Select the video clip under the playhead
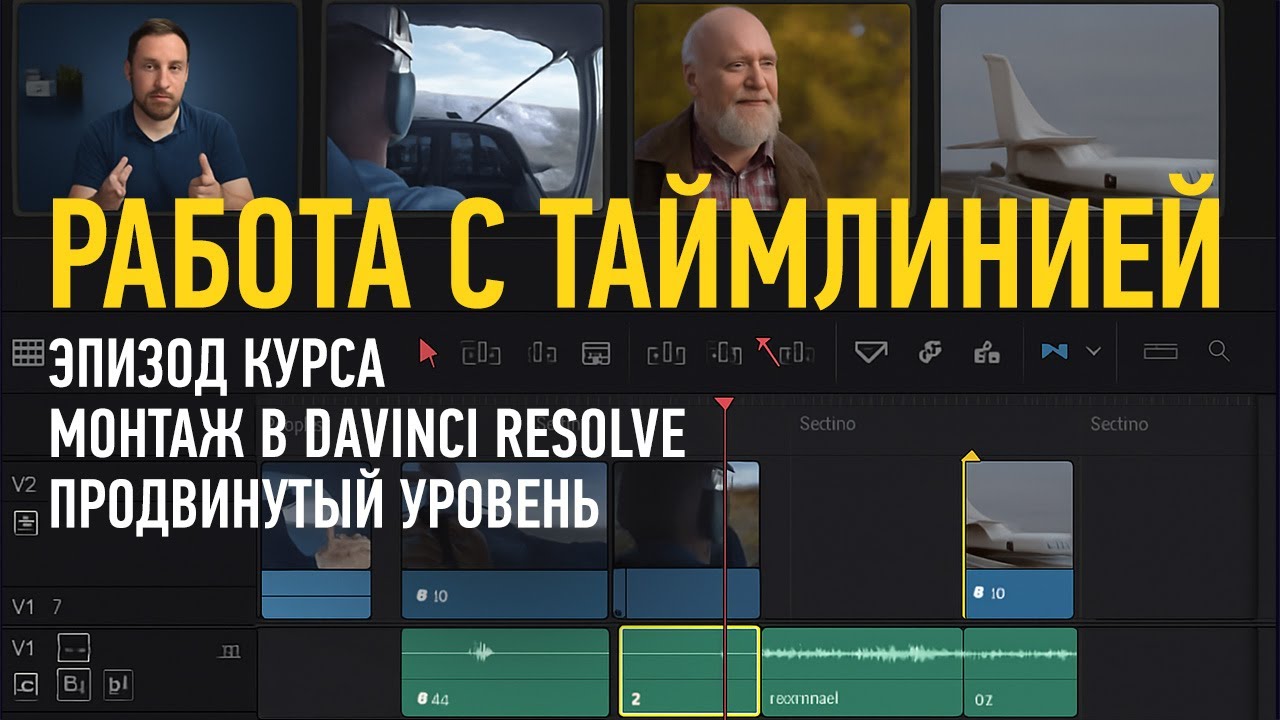The image size is (1280, 720). pos(686,540)
